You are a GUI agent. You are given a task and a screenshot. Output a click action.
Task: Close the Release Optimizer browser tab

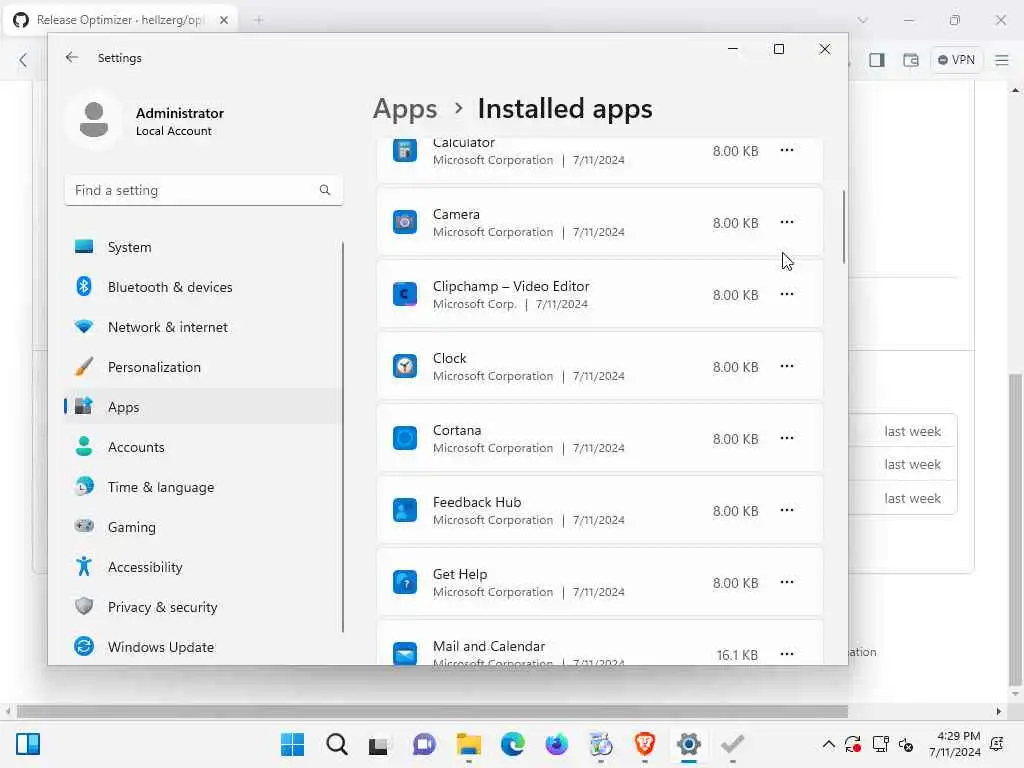click(224, 20)
